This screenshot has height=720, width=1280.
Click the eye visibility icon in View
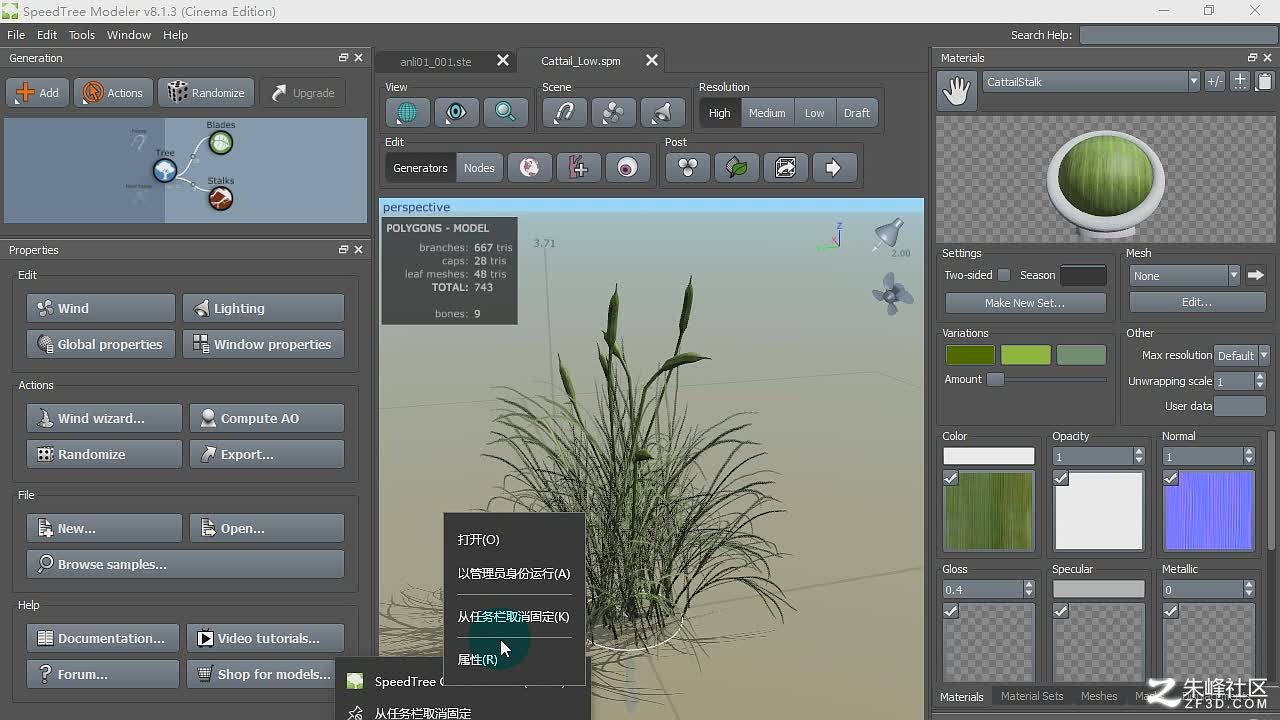click(456, 113)
